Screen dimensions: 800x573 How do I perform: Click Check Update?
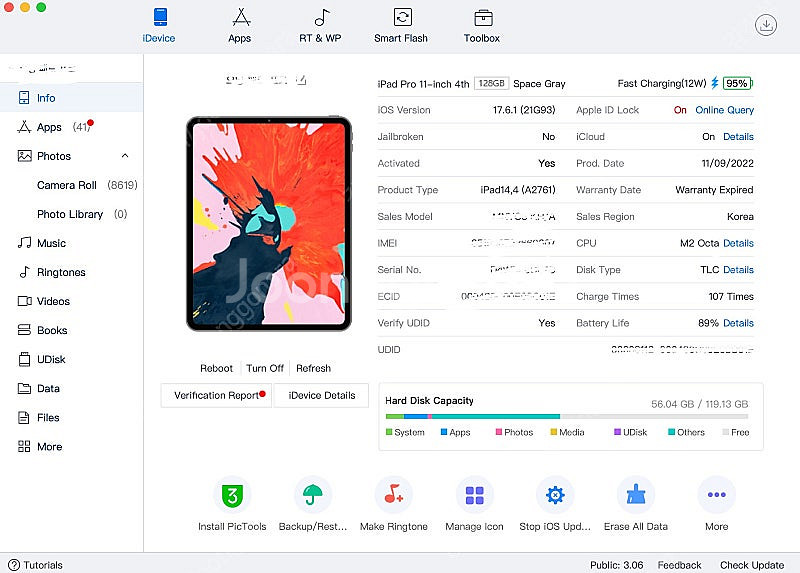pyautogui.click(x=752, y=565)
